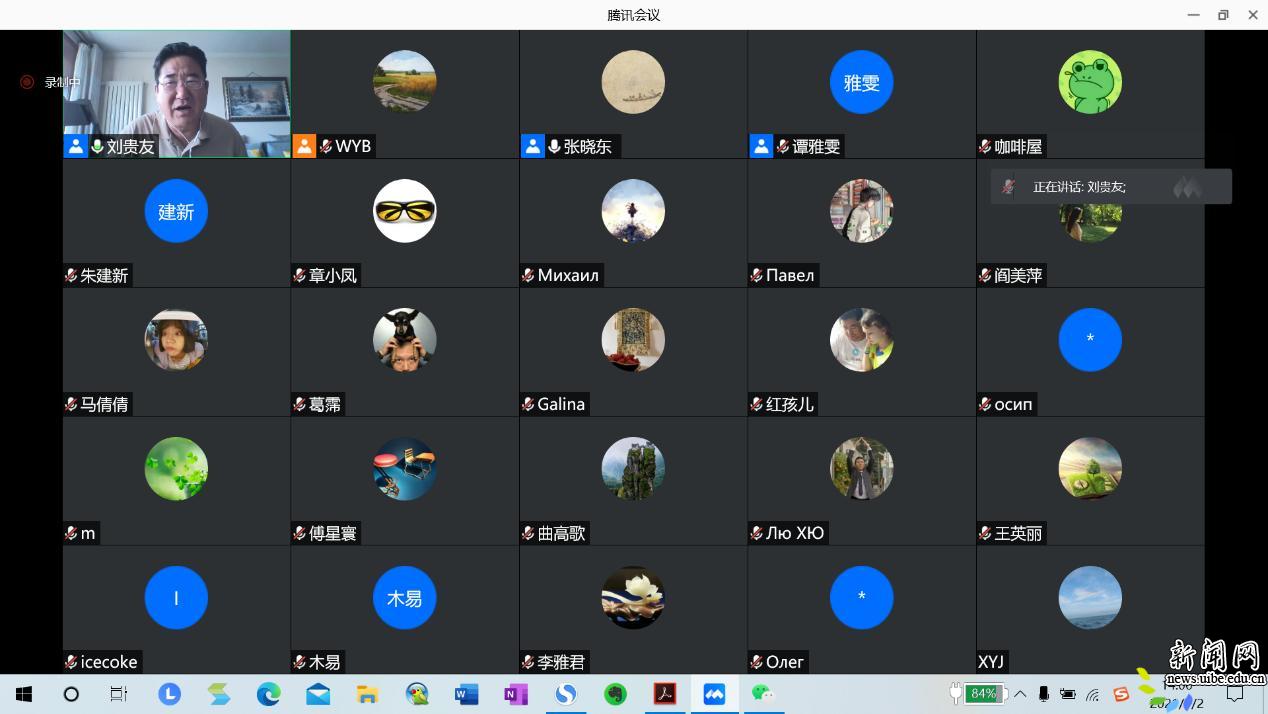Select 谭雅雯's blue 雅雯 avatar
This screenshot has width=1268, height=714.
pos(862,82)
